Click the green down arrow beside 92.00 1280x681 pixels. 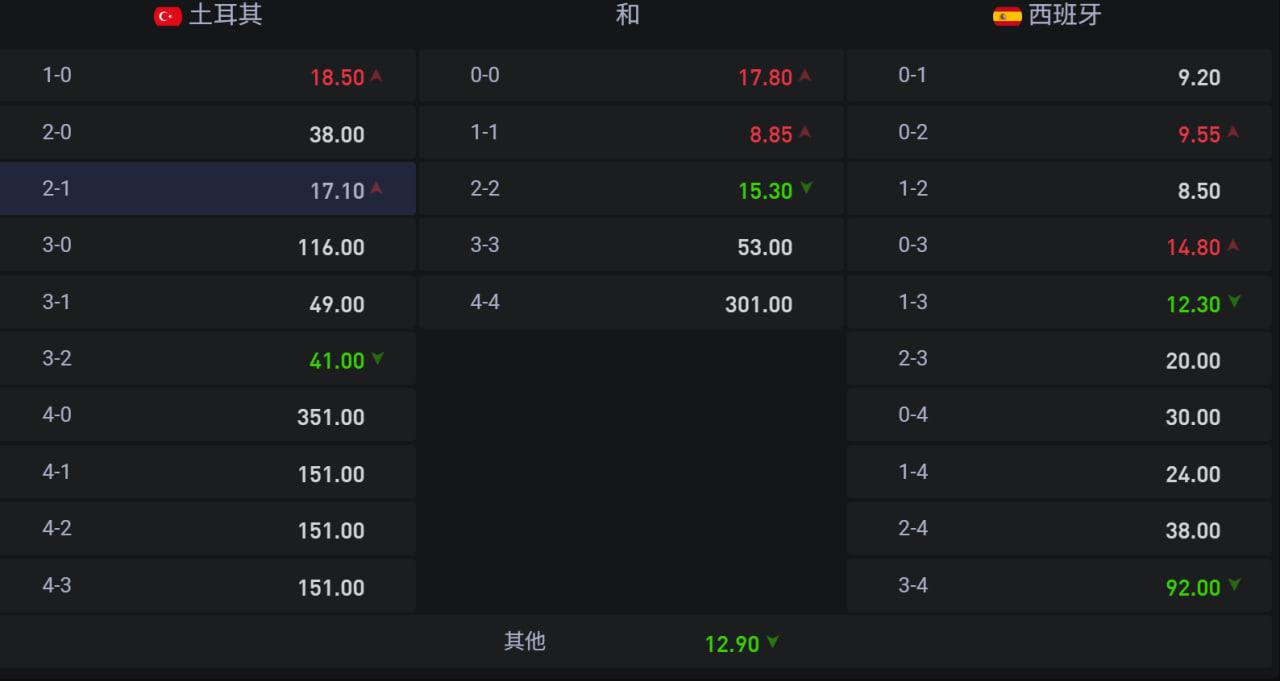1234,585
